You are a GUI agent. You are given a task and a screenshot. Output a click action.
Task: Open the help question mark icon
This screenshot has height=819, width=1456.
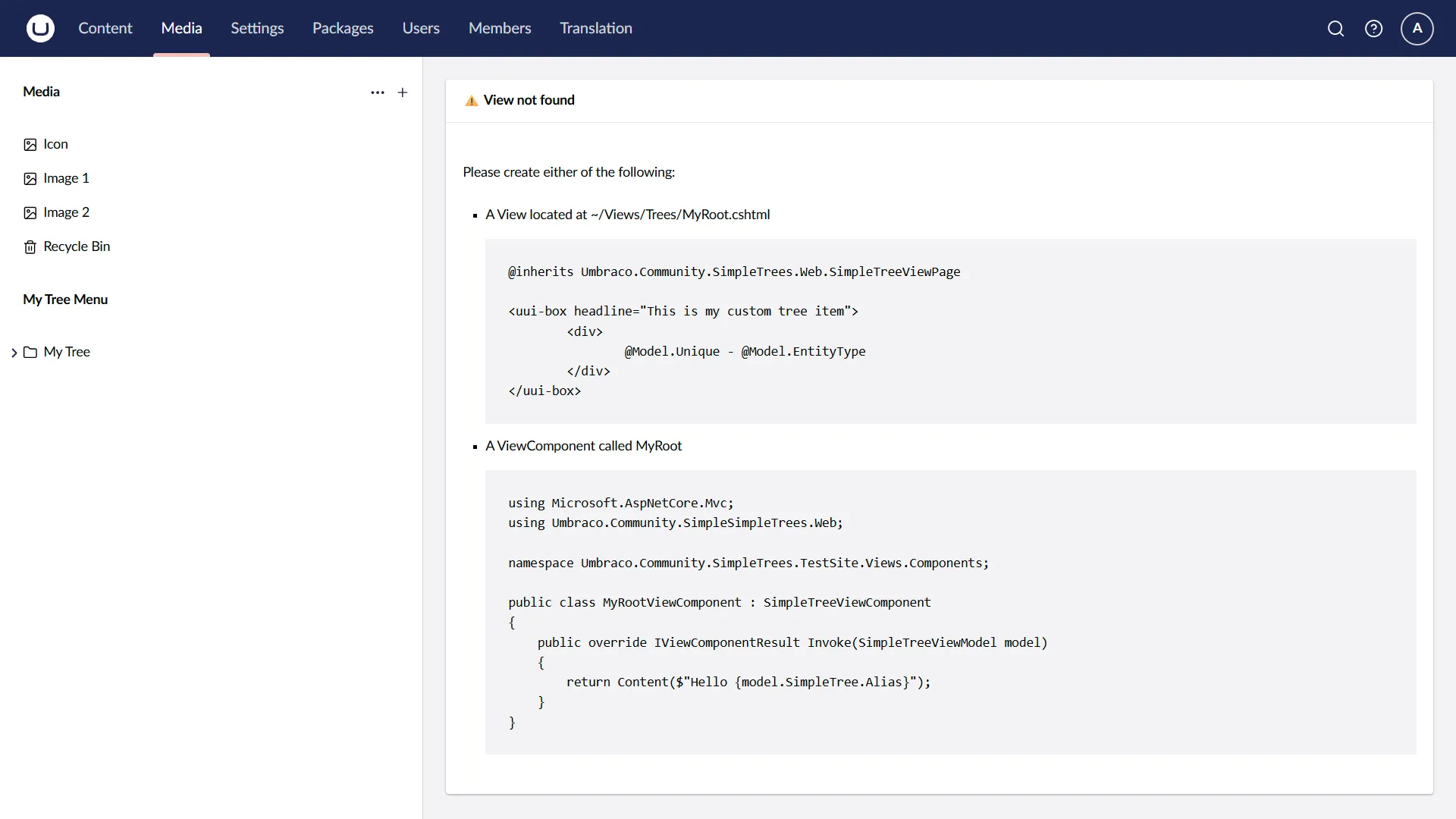(x=1373, y=29)
